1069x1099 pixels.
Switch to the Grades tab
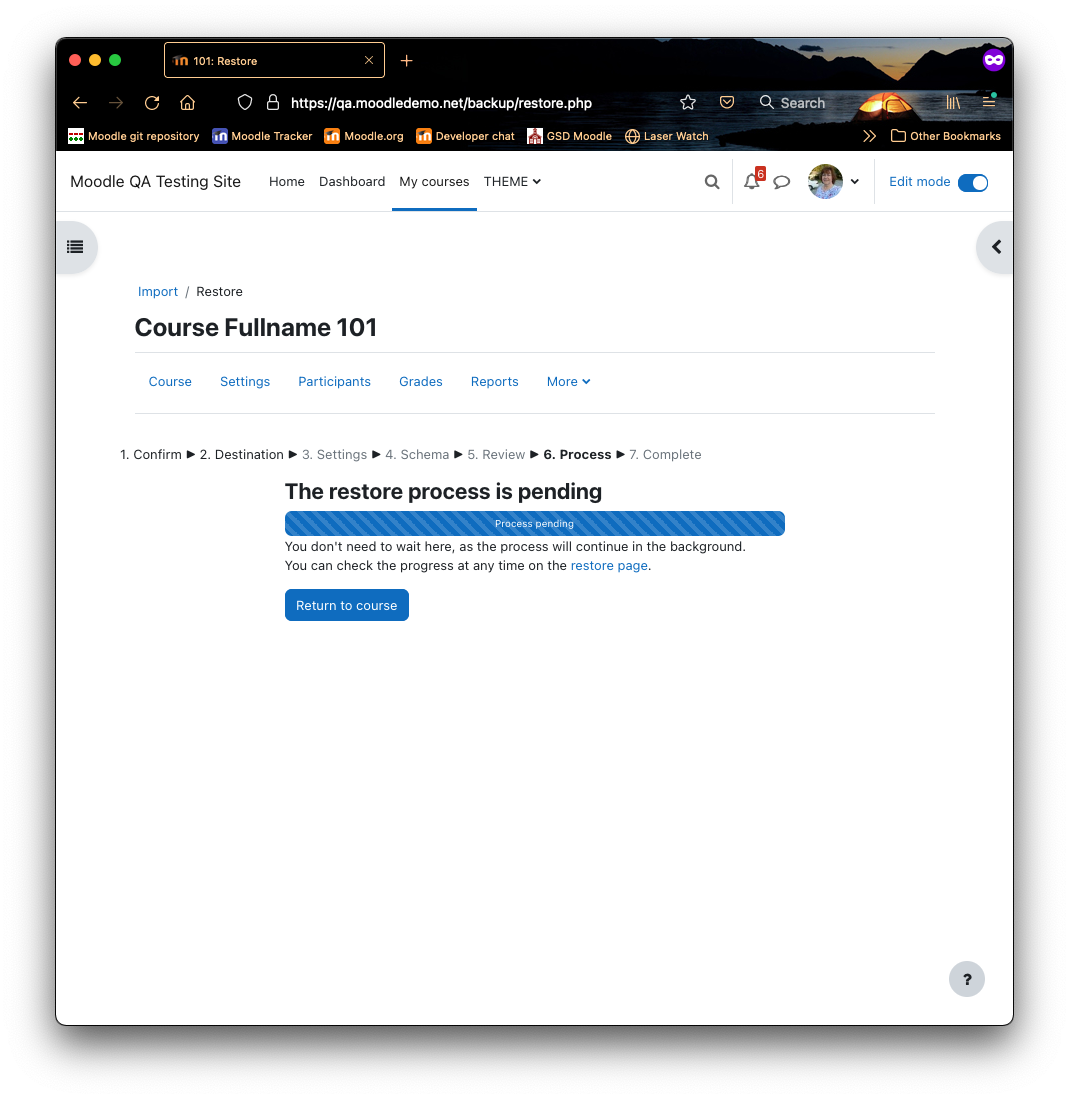point(421,381)
